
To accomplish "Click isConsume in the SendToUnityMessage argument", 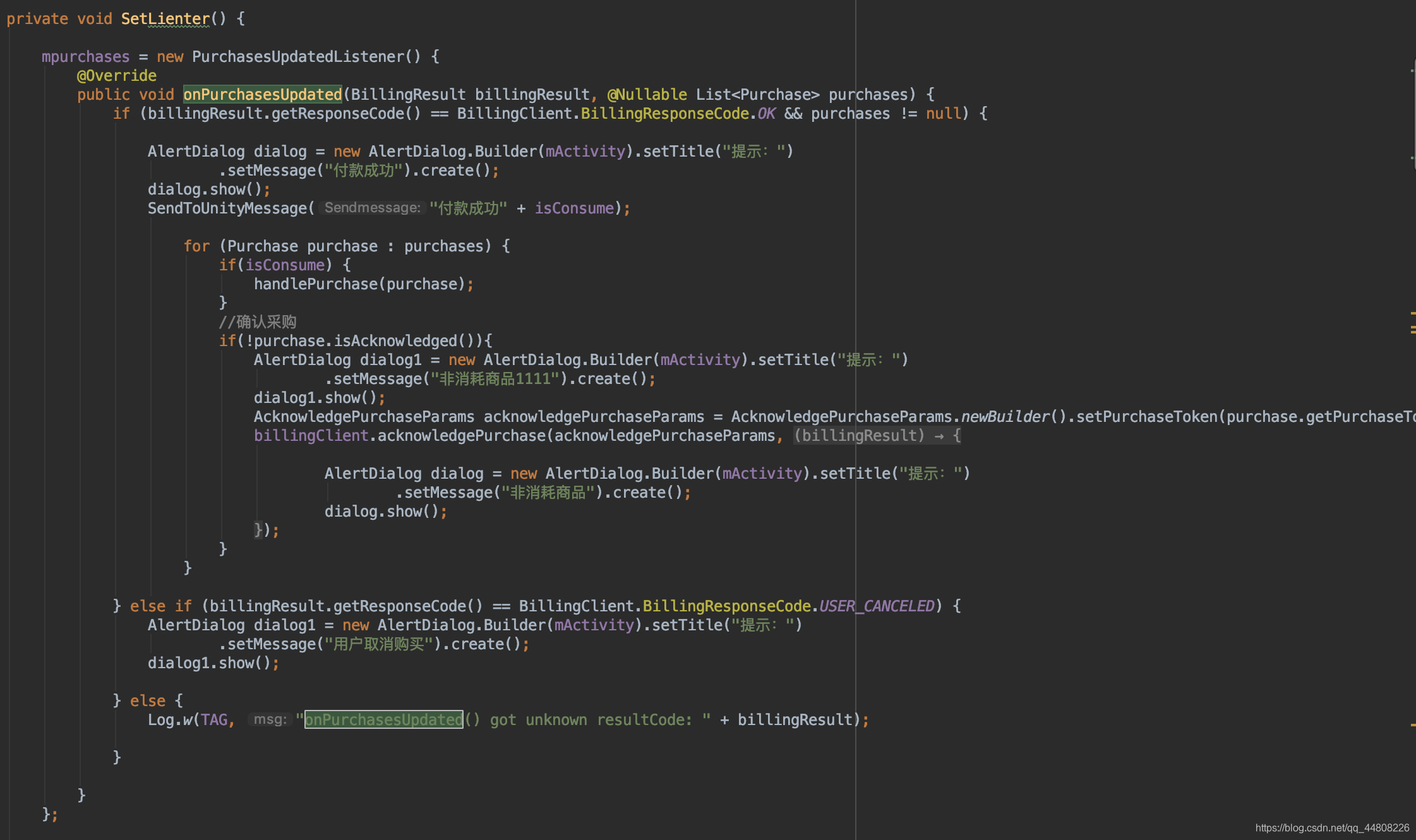I will pyautogui.click(x=574, y=208).
